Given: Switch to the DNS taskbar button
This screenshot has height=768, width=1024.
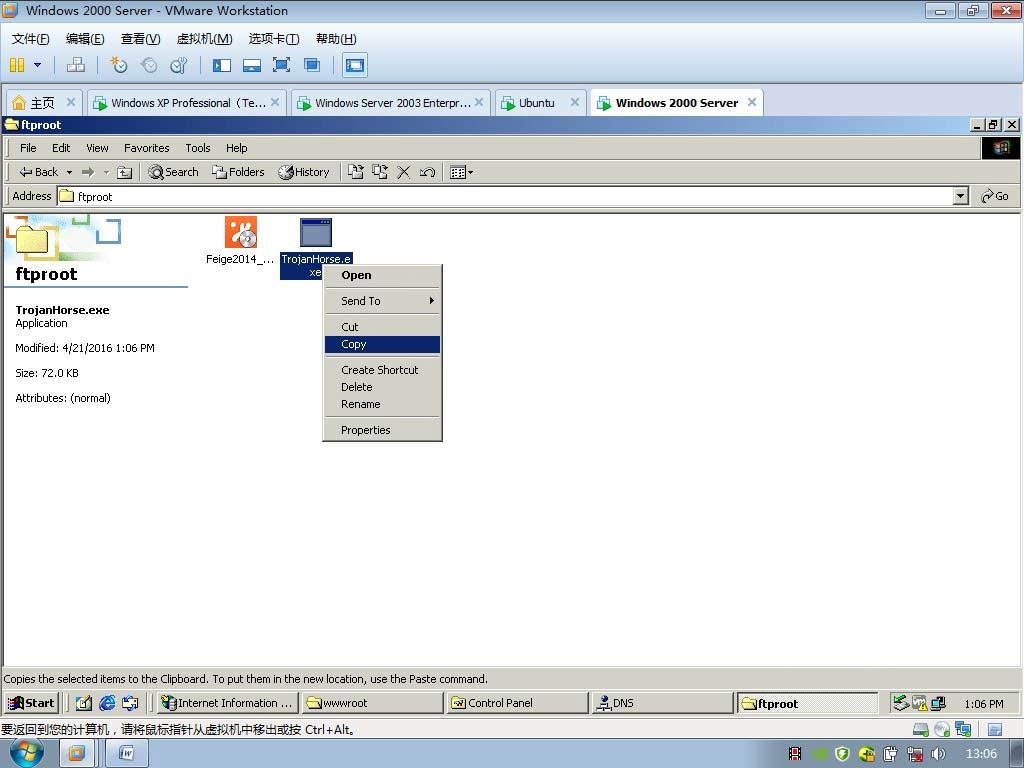Looking at the screenshot, I should [x=663, y=703].
